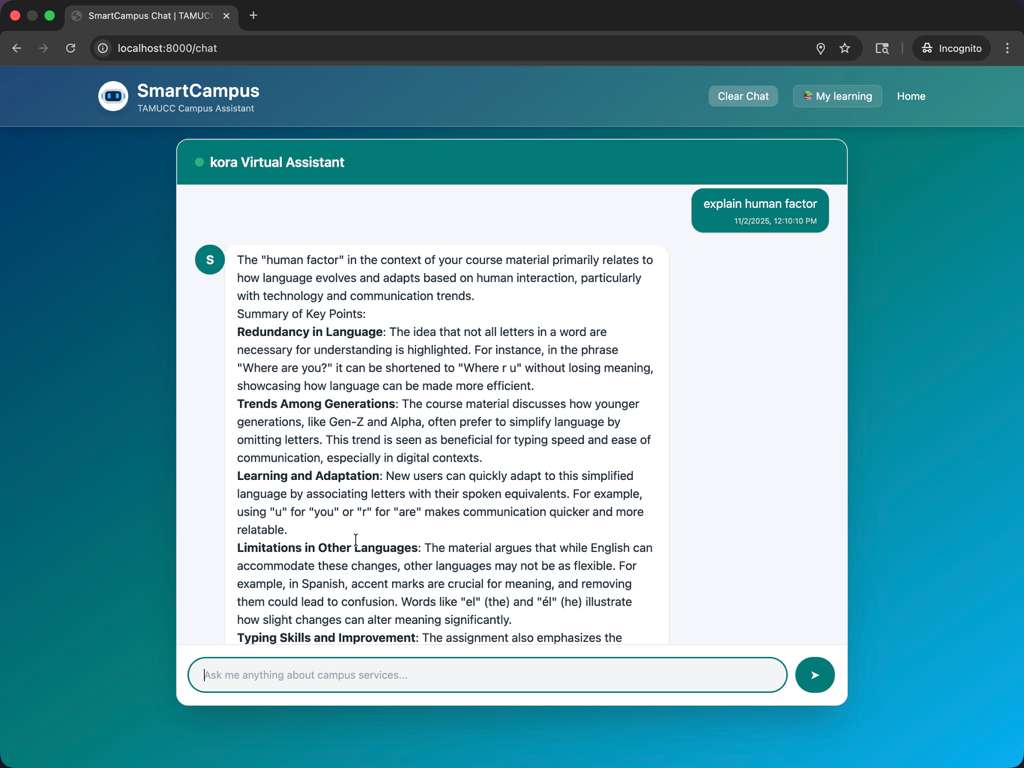Click the SmartCampus robot logo icon
Image resolution: width=1024 pixels, height=768 pixels.
(113, 96)
